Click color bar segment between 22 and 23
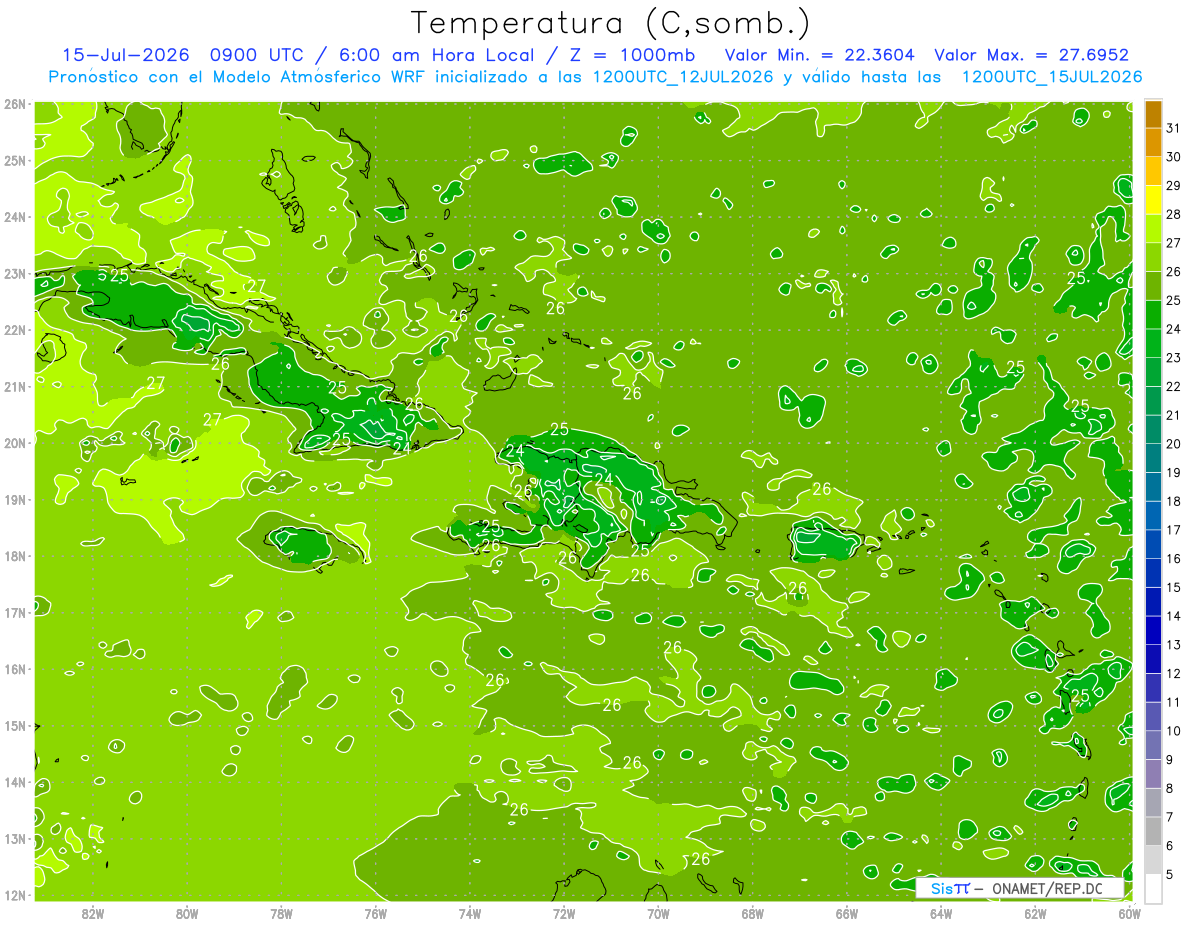This screenshot has width=1200, height=927. pyautogui.click(x=1153, y=372)
